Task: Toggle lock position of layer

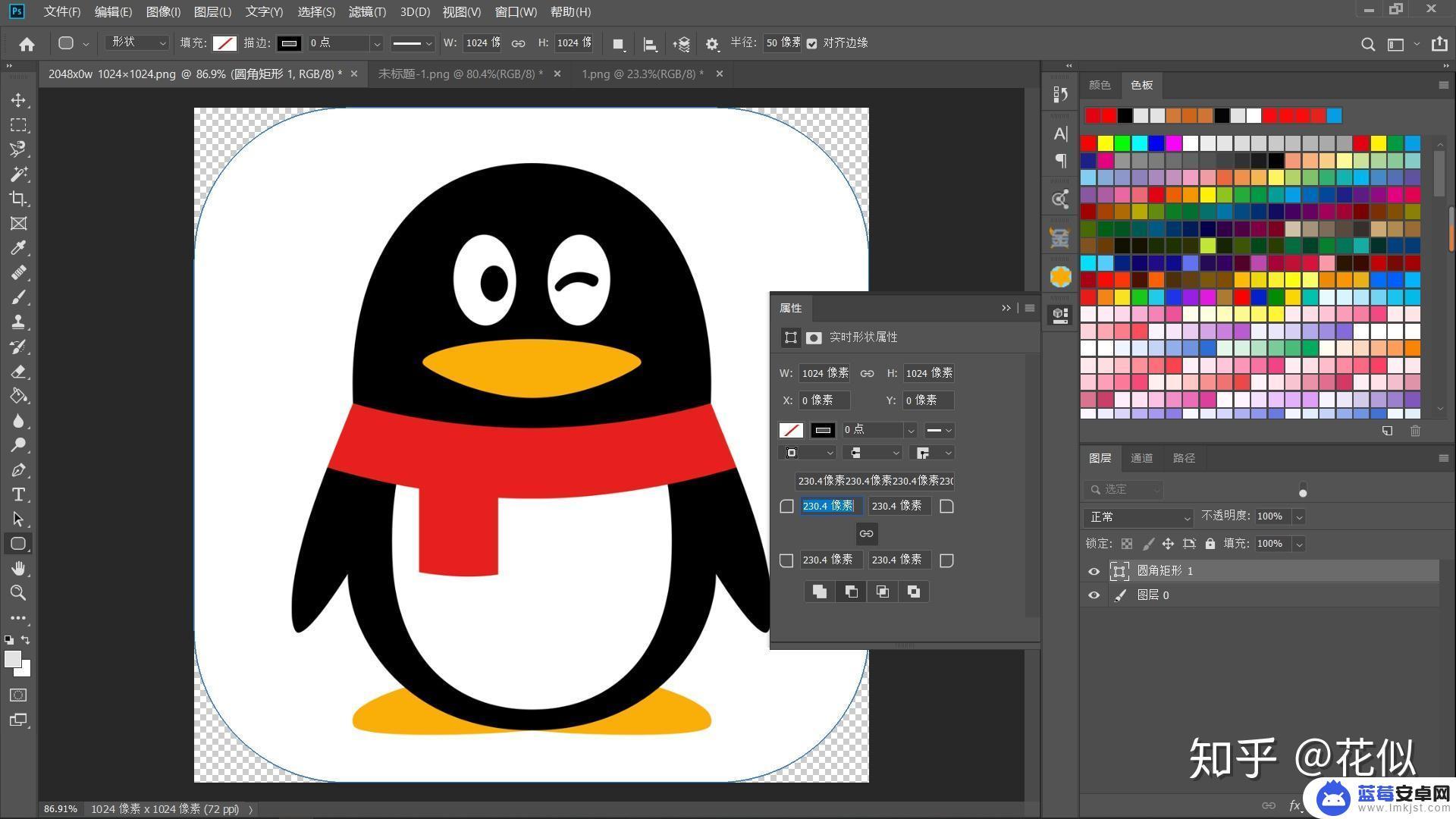Action: pos(1168,544)
